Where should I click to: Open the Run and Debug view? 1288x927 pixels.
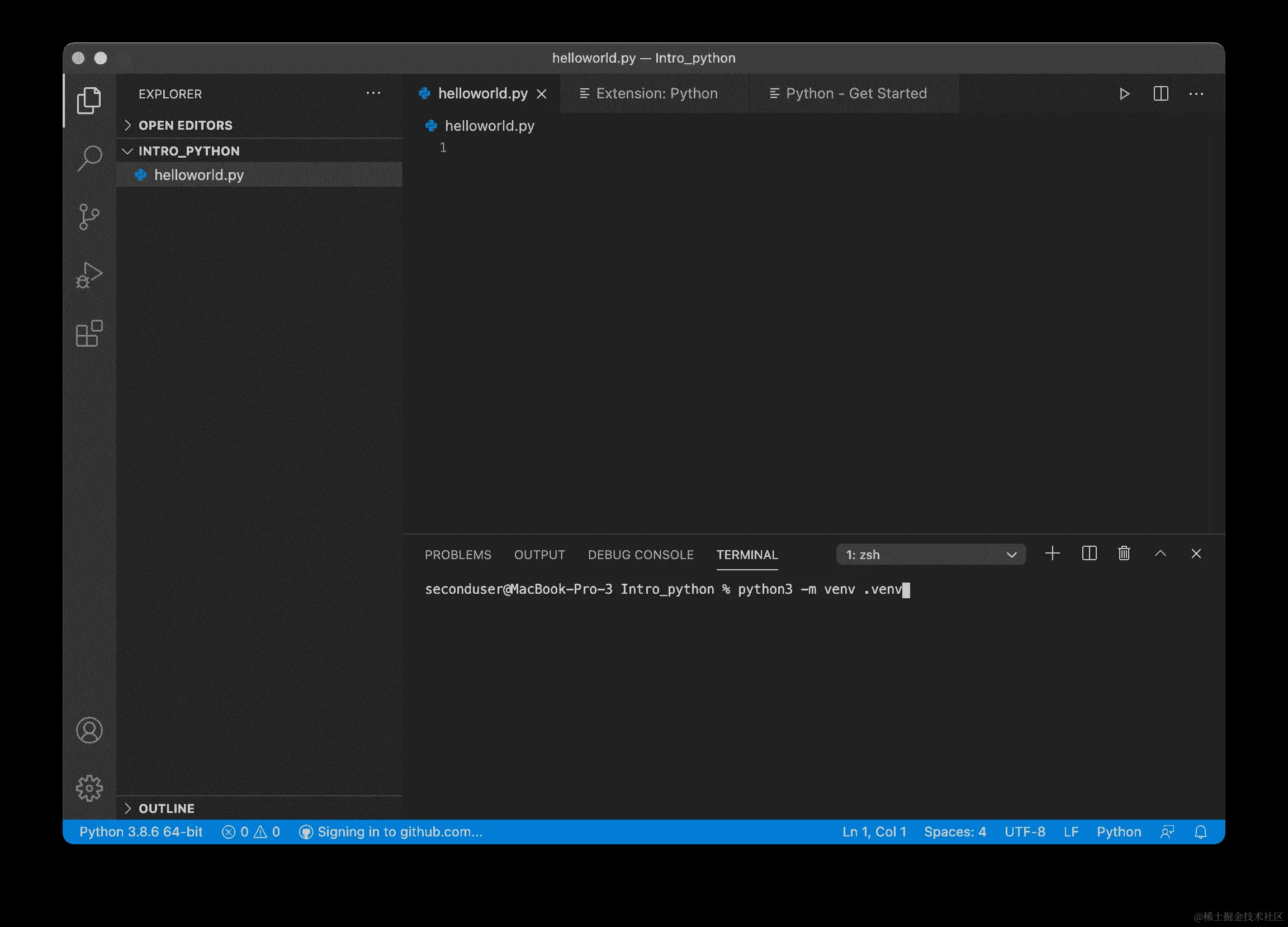coord(89,275)
